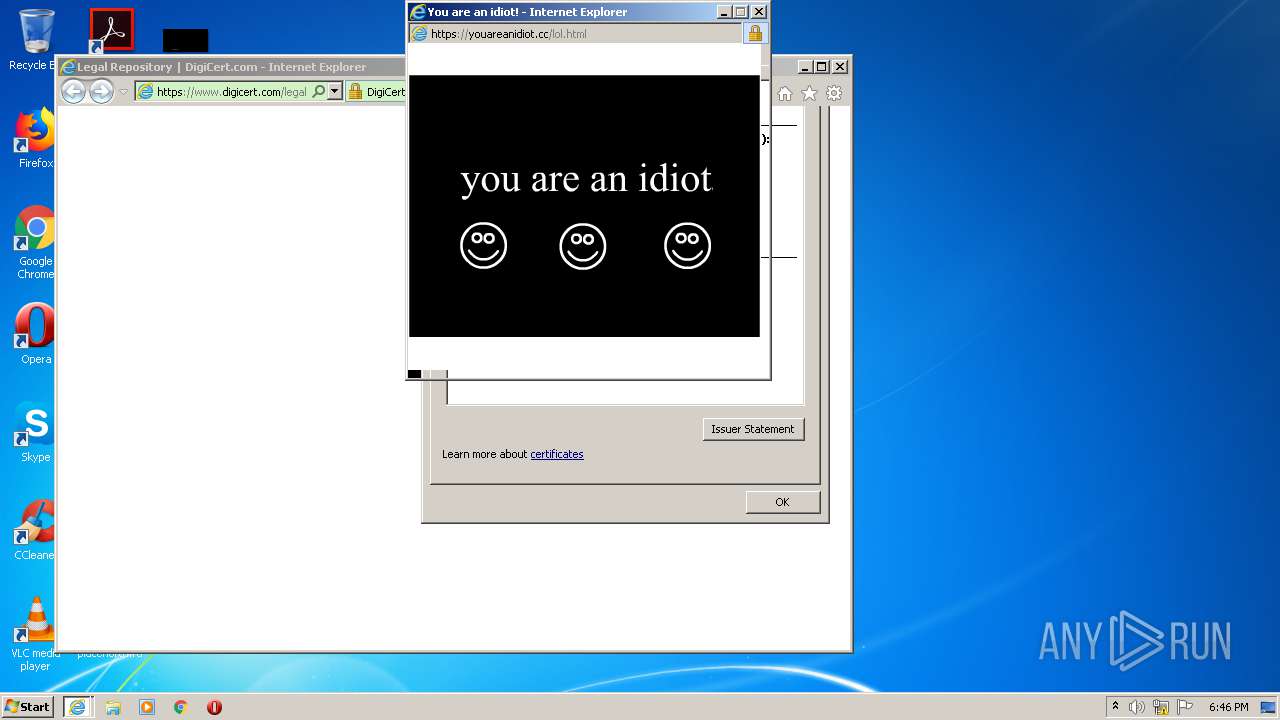Select the Opera desktop shortcut
This screenshot has width=1280, height=720.
coord(35,334)
